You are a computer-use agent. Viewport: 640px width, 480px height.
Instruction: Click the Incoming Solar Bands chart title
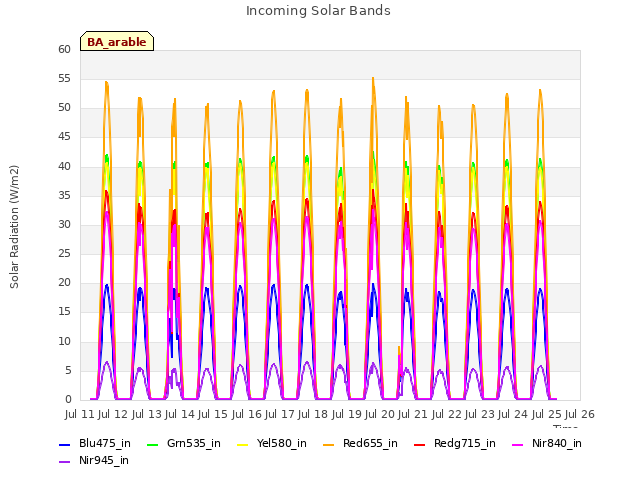pyautogui.click(x=318, y=11)
